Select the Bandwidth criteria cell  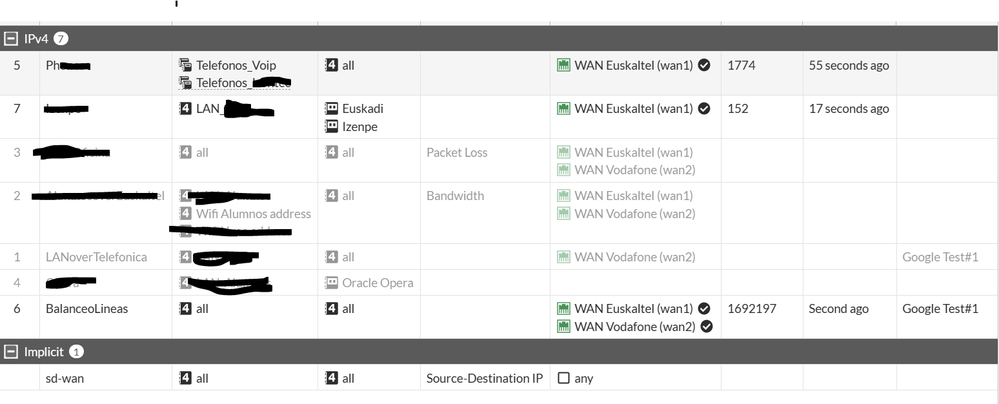pyautogui.click(x=455, y=196)
